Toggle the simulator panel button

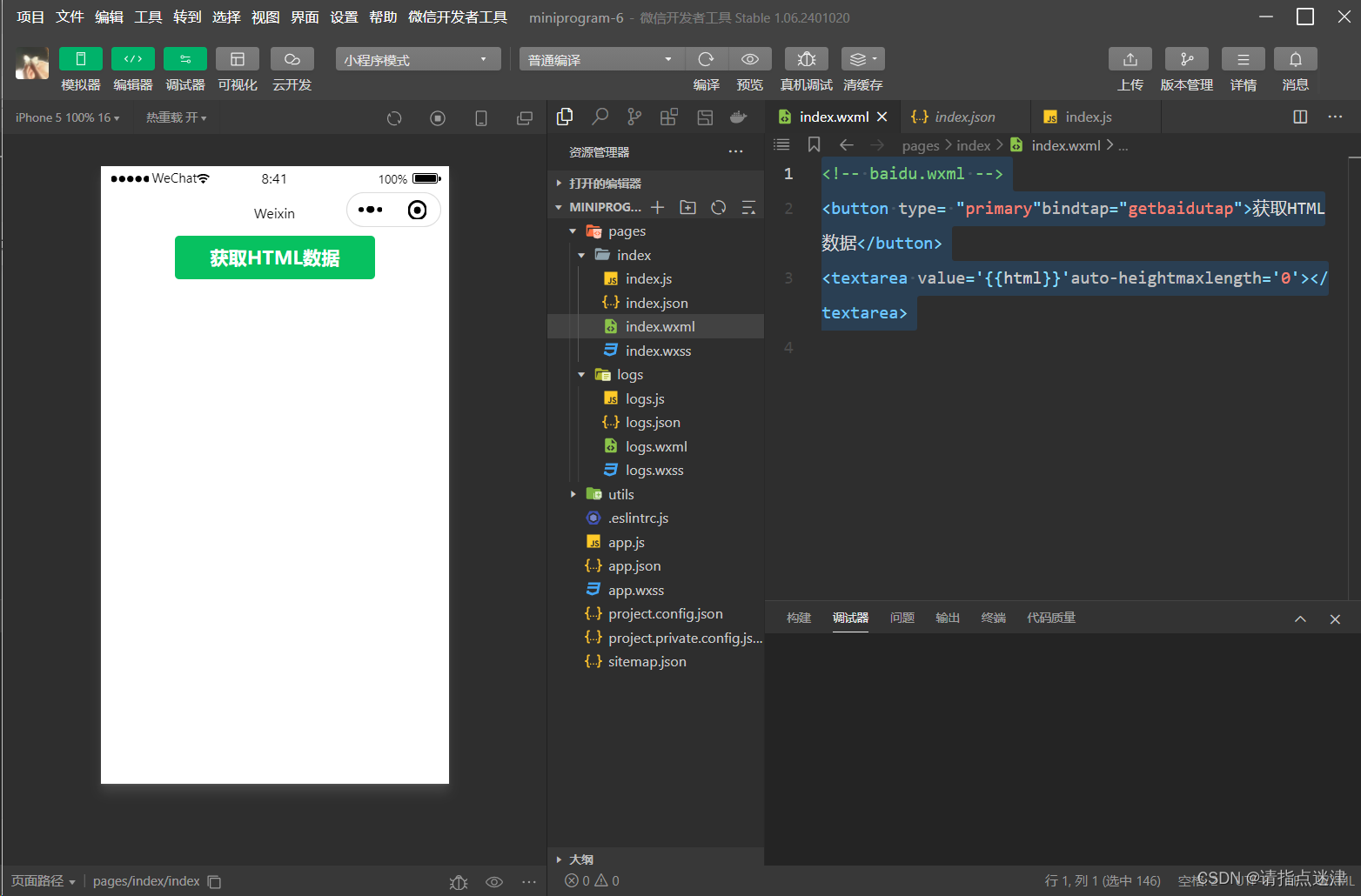[x=81, y=59]
